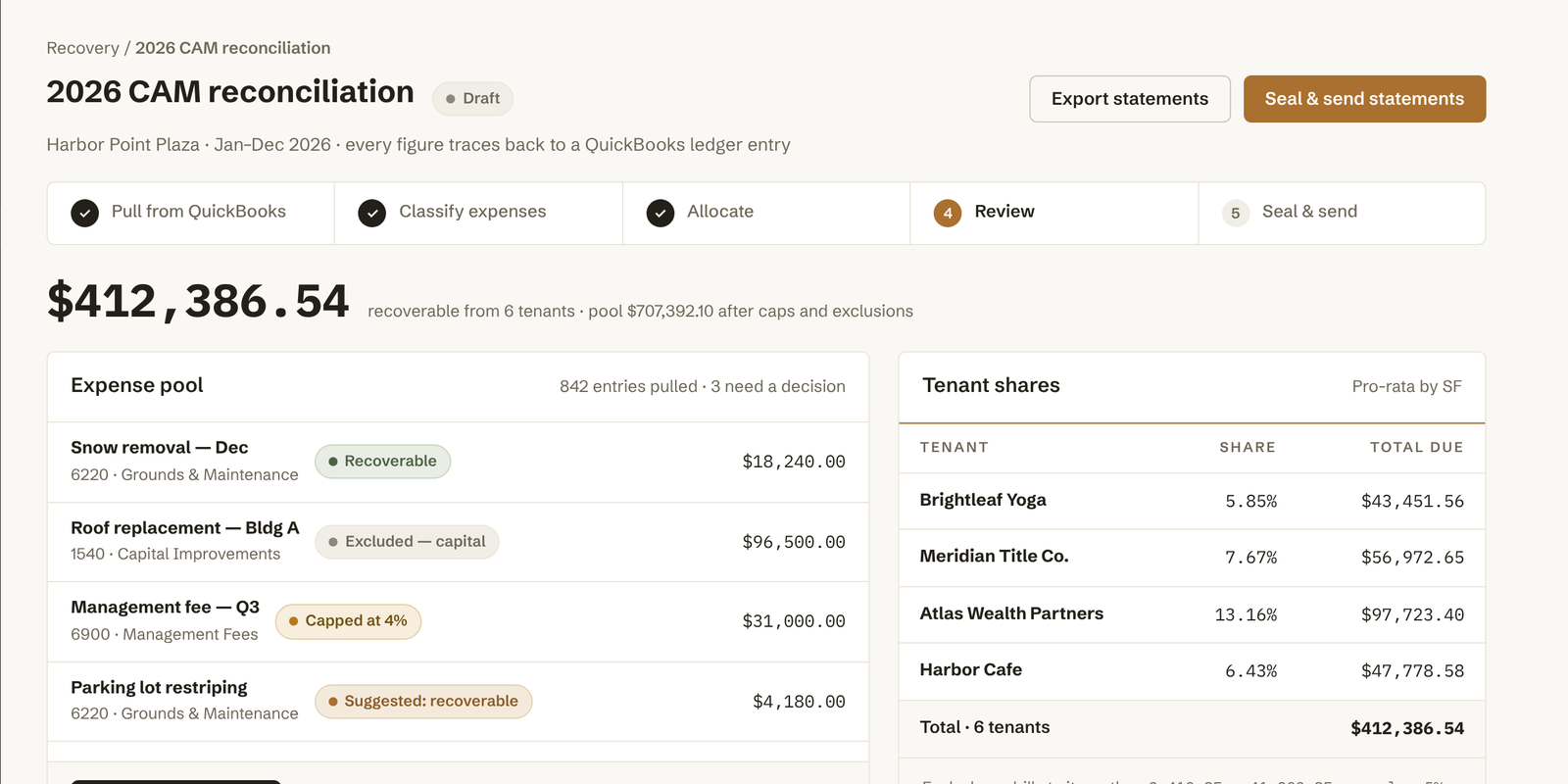Click the 2026 CAM reconciliation breadcrumb

232,48
